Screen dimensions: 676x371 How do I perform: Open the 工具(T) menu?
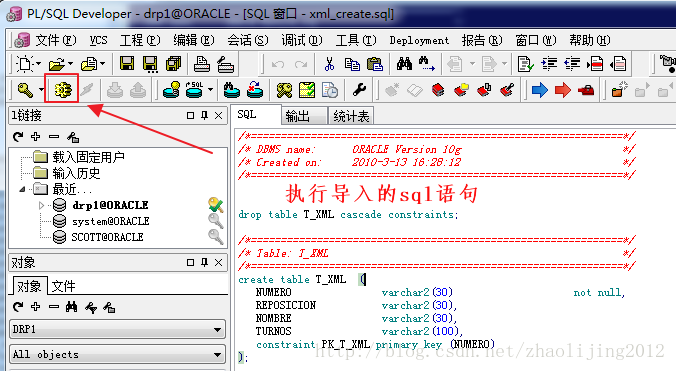[x=356, y=41]
